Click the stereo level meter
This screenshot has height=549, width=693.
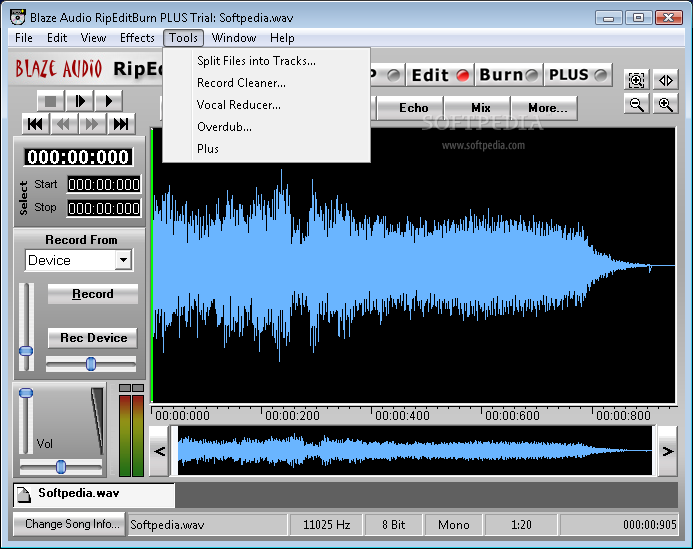(x=132, y=431)
